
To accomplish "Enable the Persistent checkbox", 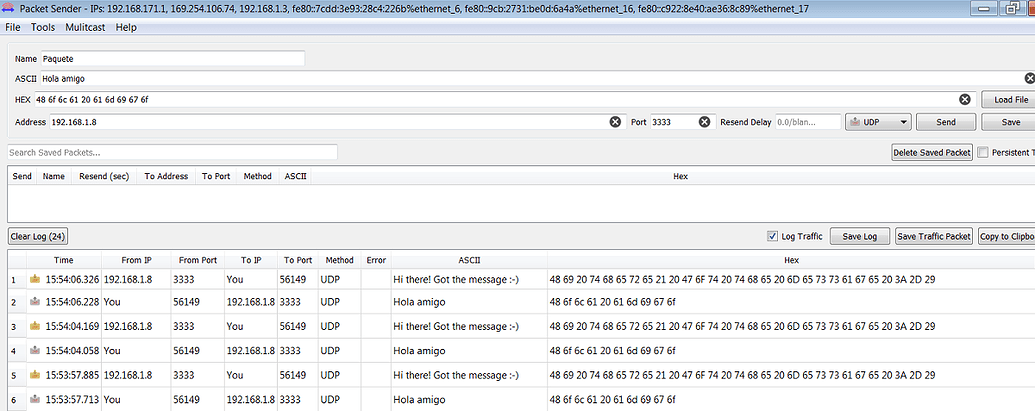I will 983,153.
